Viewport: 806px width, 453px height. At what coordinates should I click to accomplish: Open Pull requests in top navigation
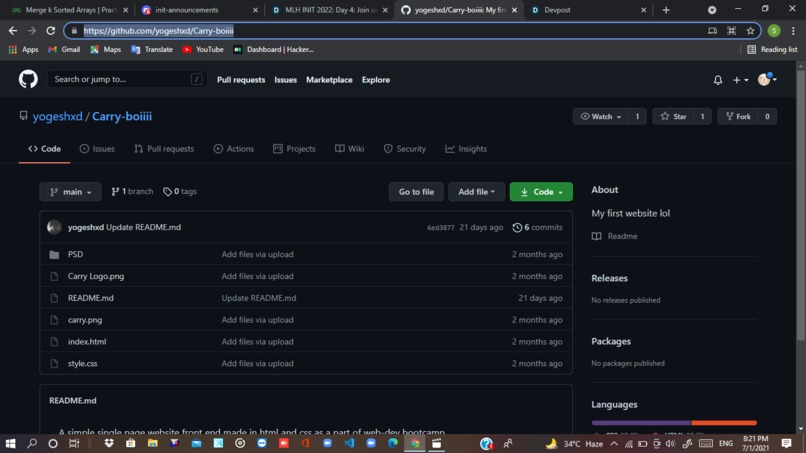pyautogui.click(x=241, y=80)
